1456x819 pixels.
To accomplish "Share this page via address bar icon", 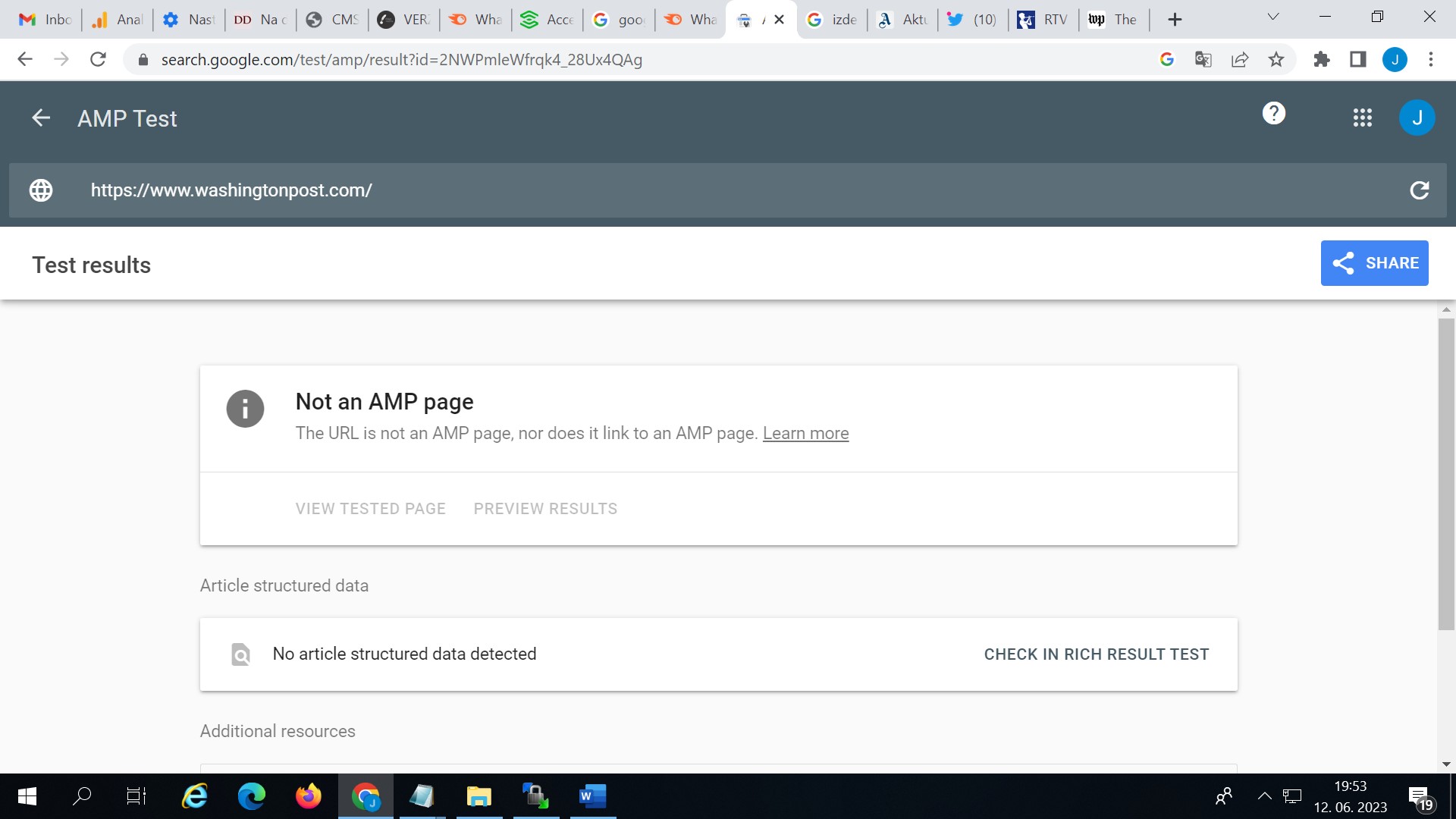I will coord(1240,59).
